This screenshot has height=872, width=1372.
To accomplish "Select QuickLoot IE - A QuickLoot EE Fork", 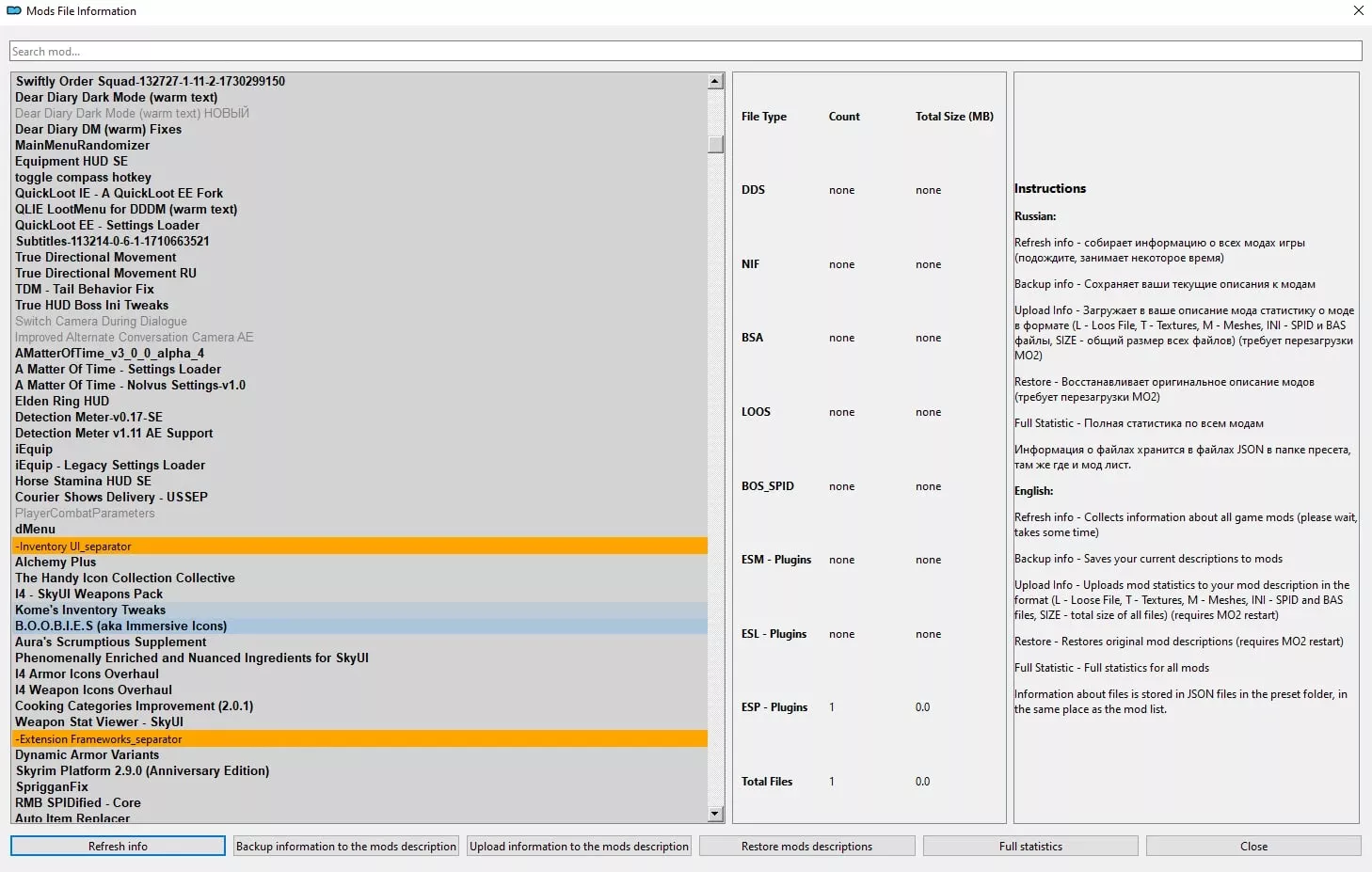I will click(x=120, y=193).
